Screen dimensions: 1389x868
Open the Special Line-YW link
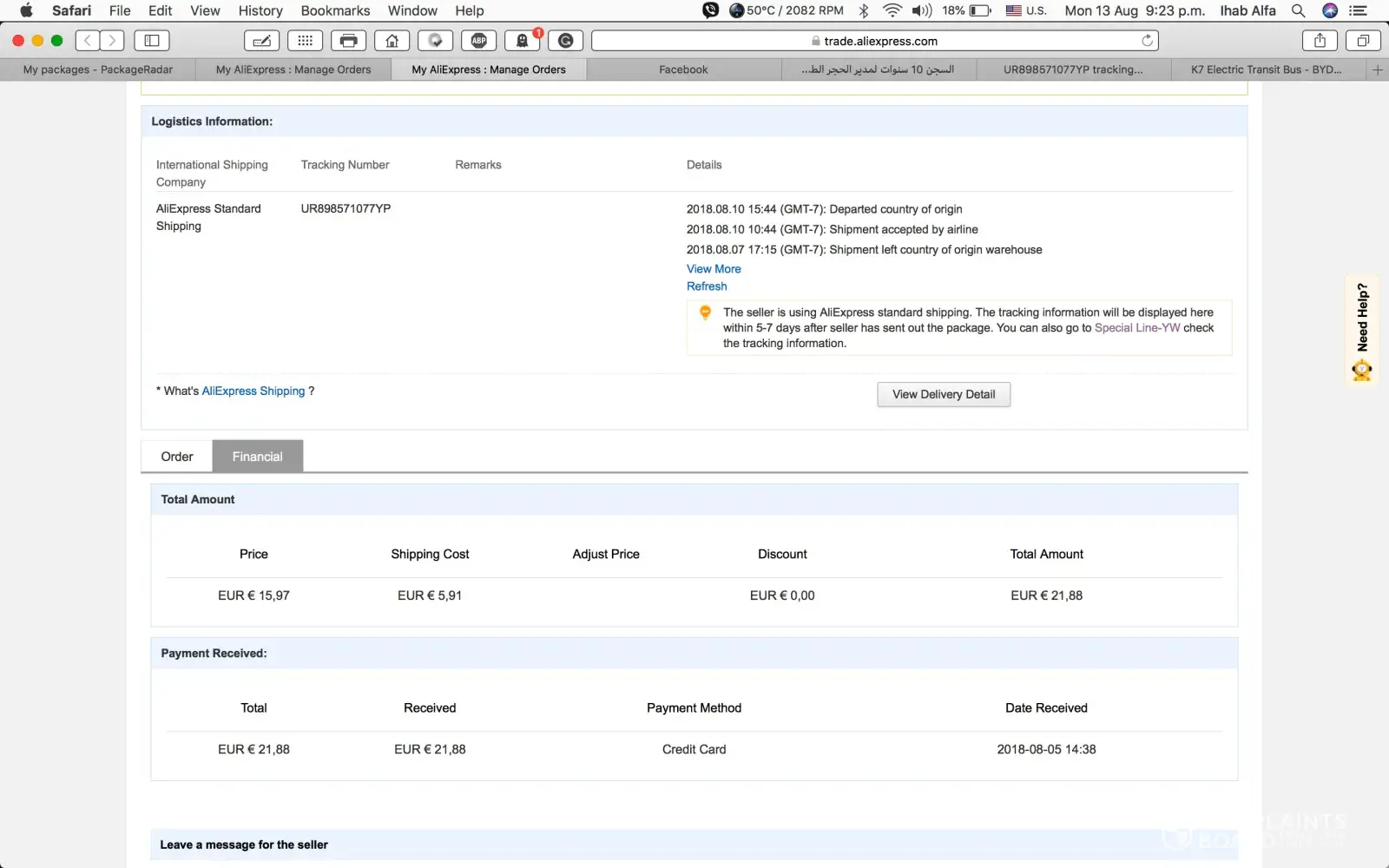tap(1136, 328)
